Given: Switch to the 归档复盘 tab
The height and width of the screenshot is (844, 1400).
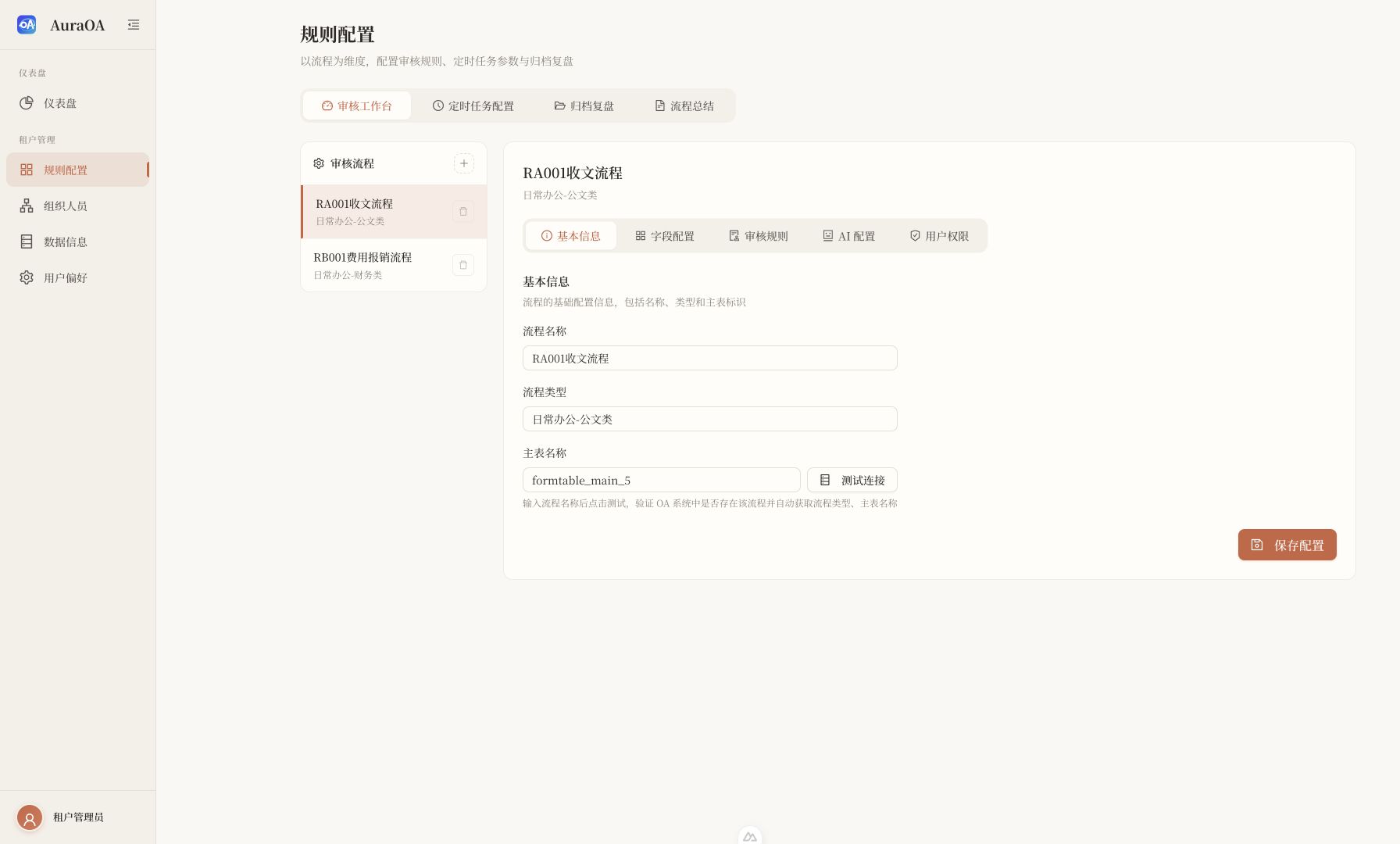Looking at the screenshot, I should [584, 105].
